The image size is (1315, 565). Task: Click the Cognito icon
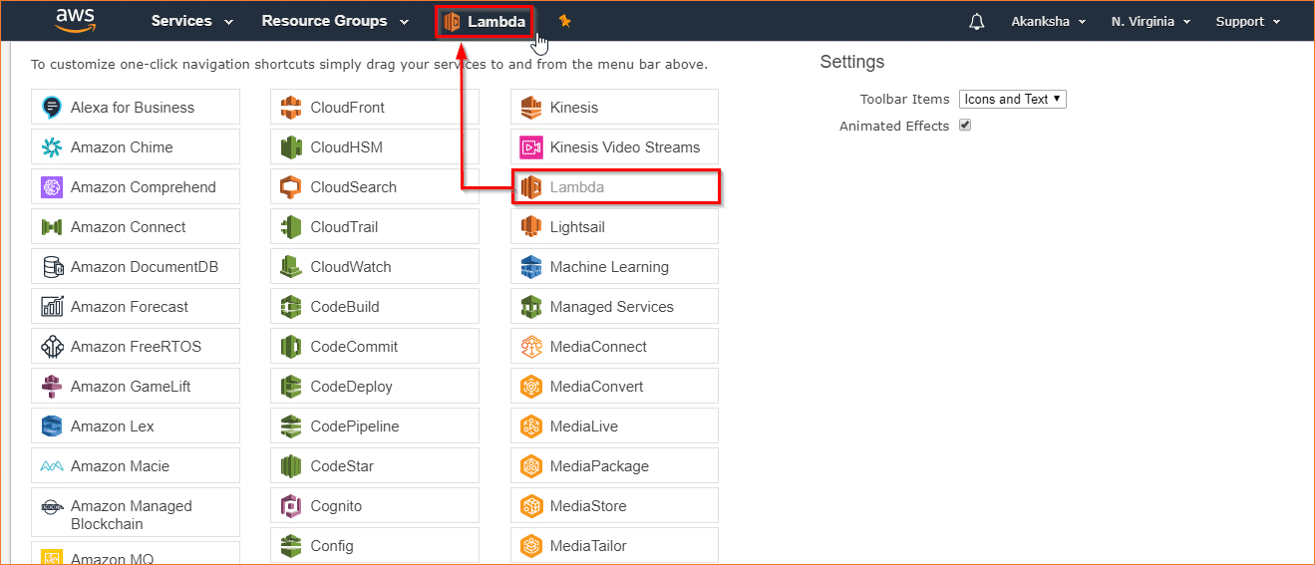[x=291, y=506]
